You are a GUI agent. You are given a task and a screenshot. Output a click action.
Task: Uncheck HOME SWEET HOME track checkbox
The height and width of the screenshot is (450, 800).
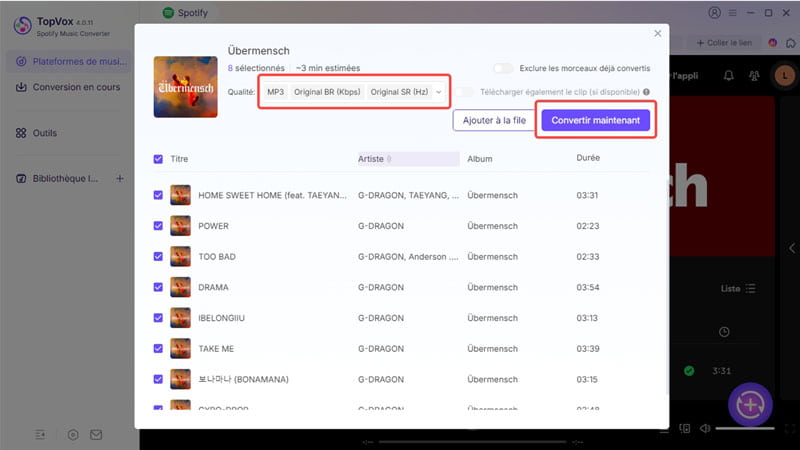click(x=158, y=195)
